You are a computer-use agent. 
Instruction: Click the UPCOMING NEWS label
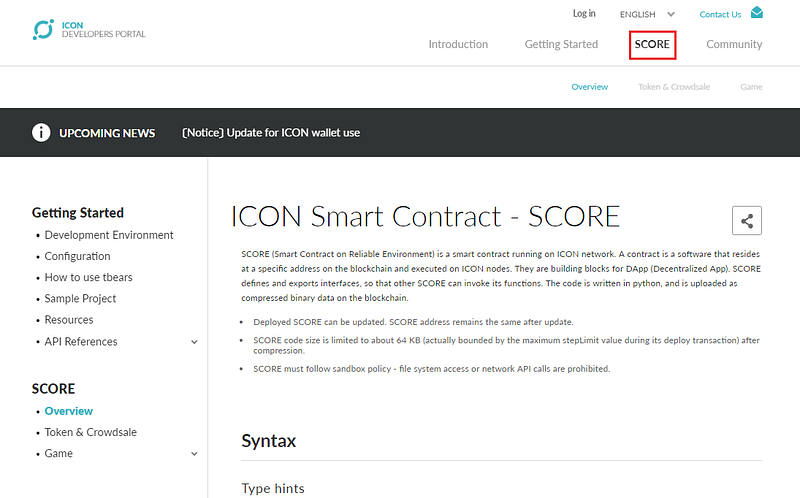click(x=107, y=133)
